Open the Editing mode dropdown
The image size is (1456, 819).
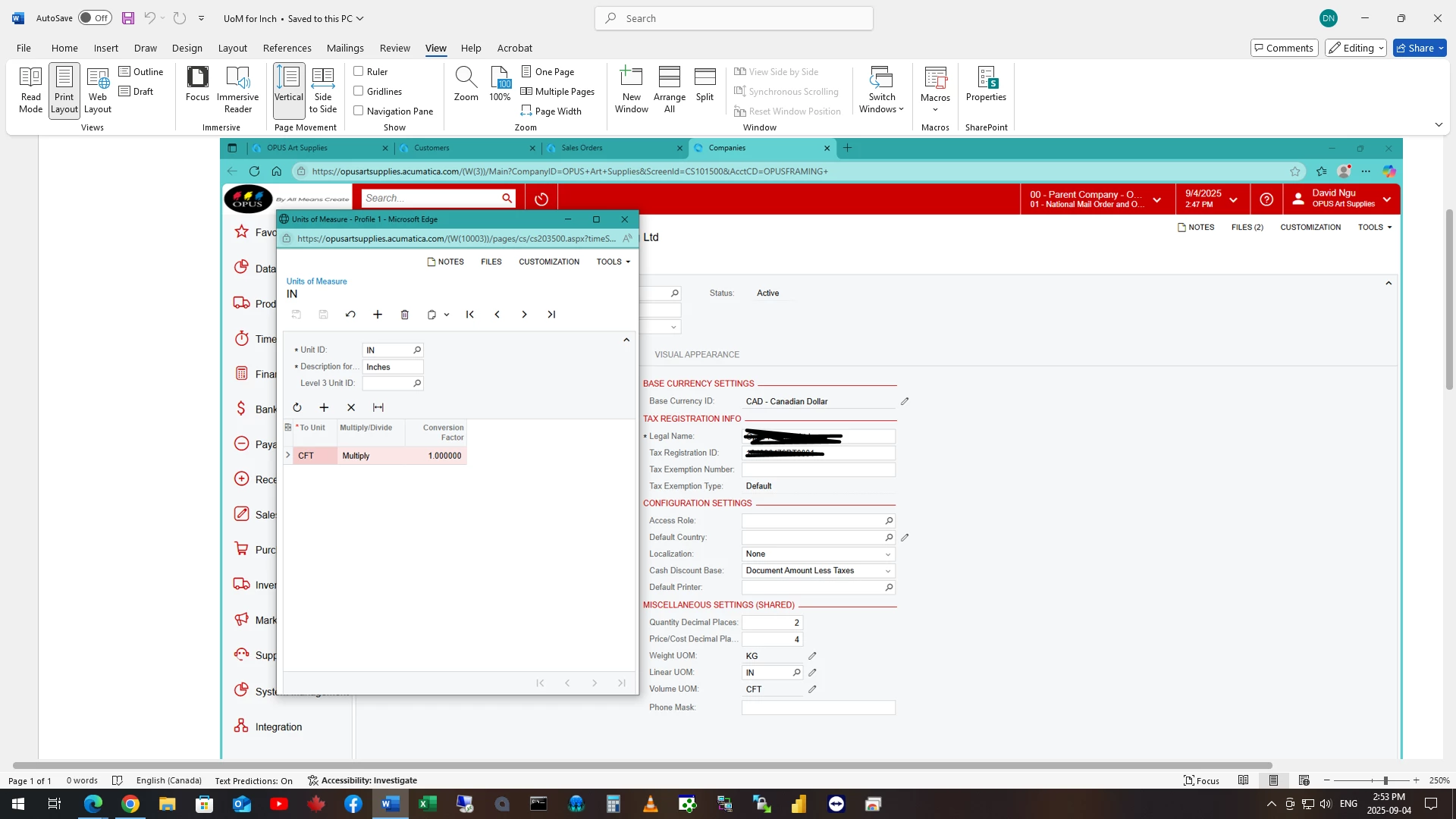coord(1356,48)
